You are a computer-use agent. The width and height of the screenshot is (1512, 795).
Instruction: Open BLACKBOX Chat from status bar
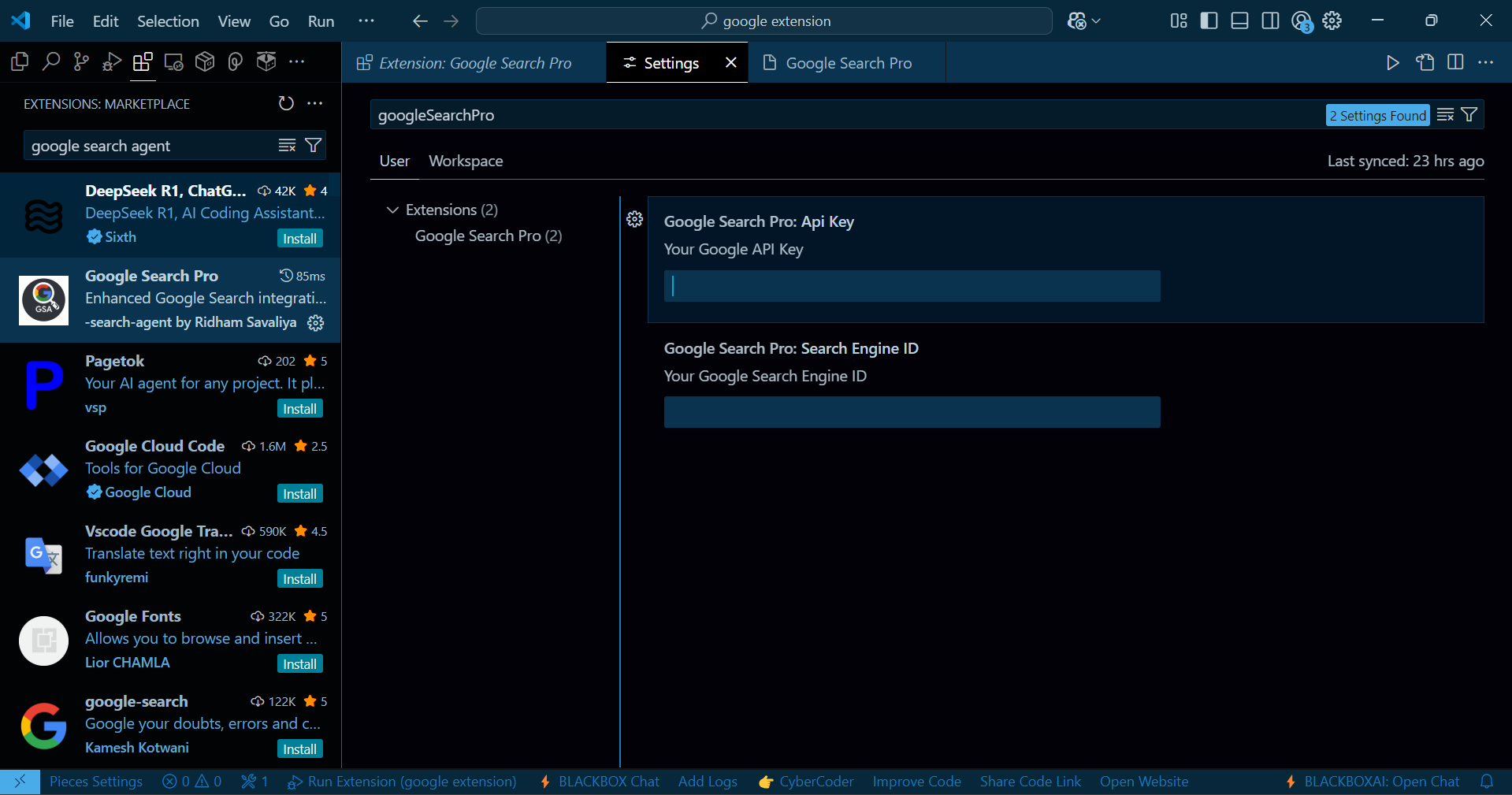point(600,782)
